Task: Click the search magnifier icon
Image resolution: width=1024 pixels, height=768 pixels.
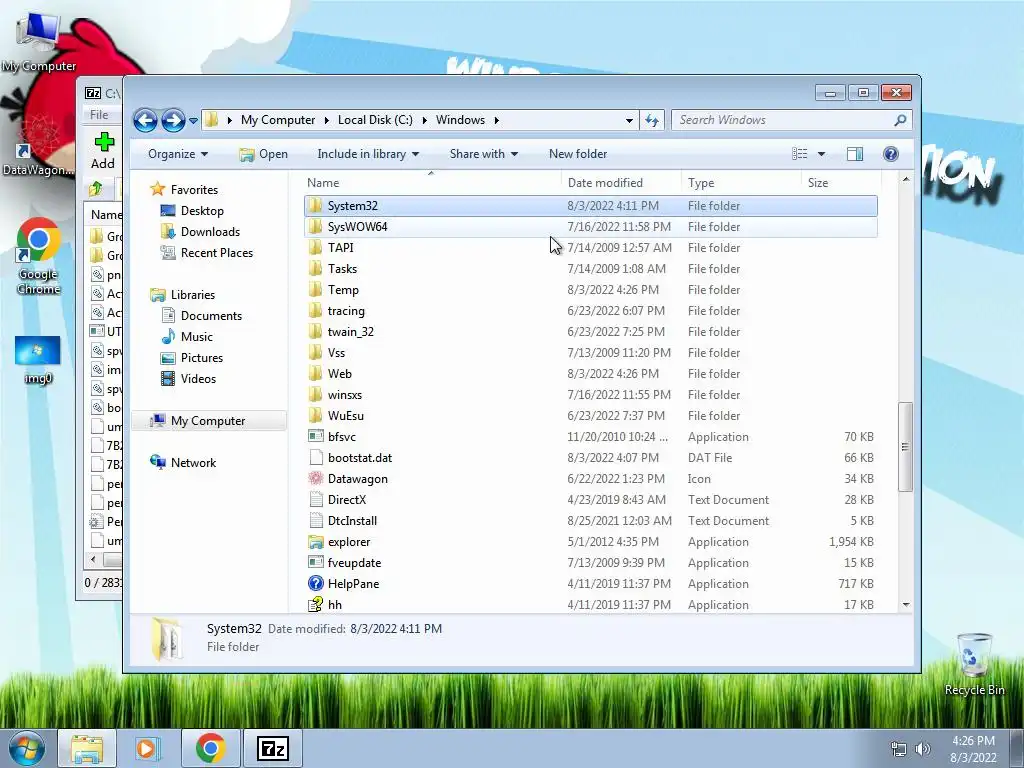Action: (901, 120)
